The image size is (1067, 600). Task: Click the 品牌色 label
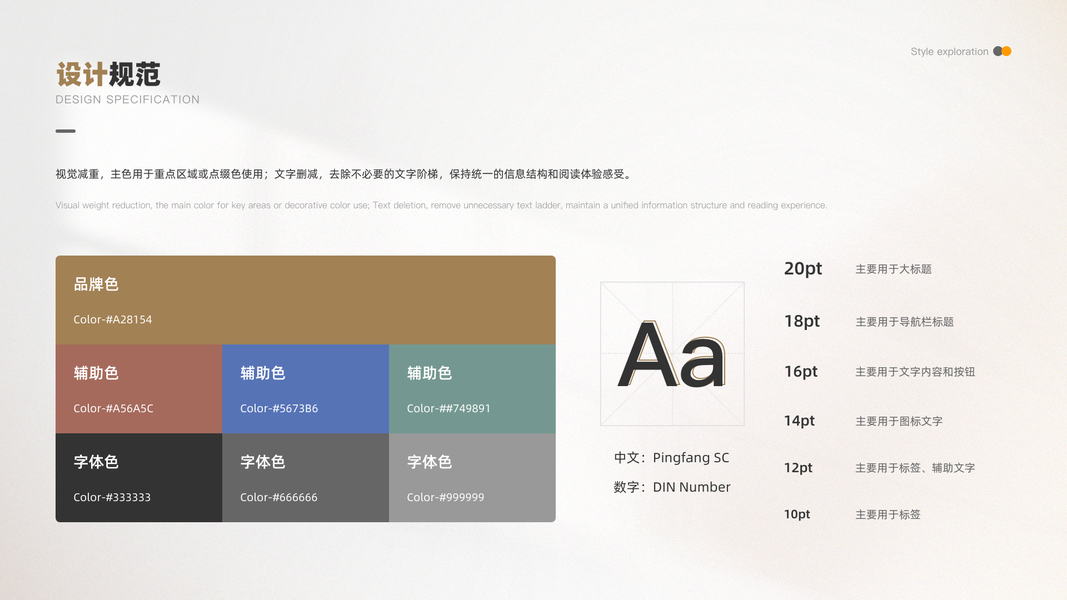96,284
